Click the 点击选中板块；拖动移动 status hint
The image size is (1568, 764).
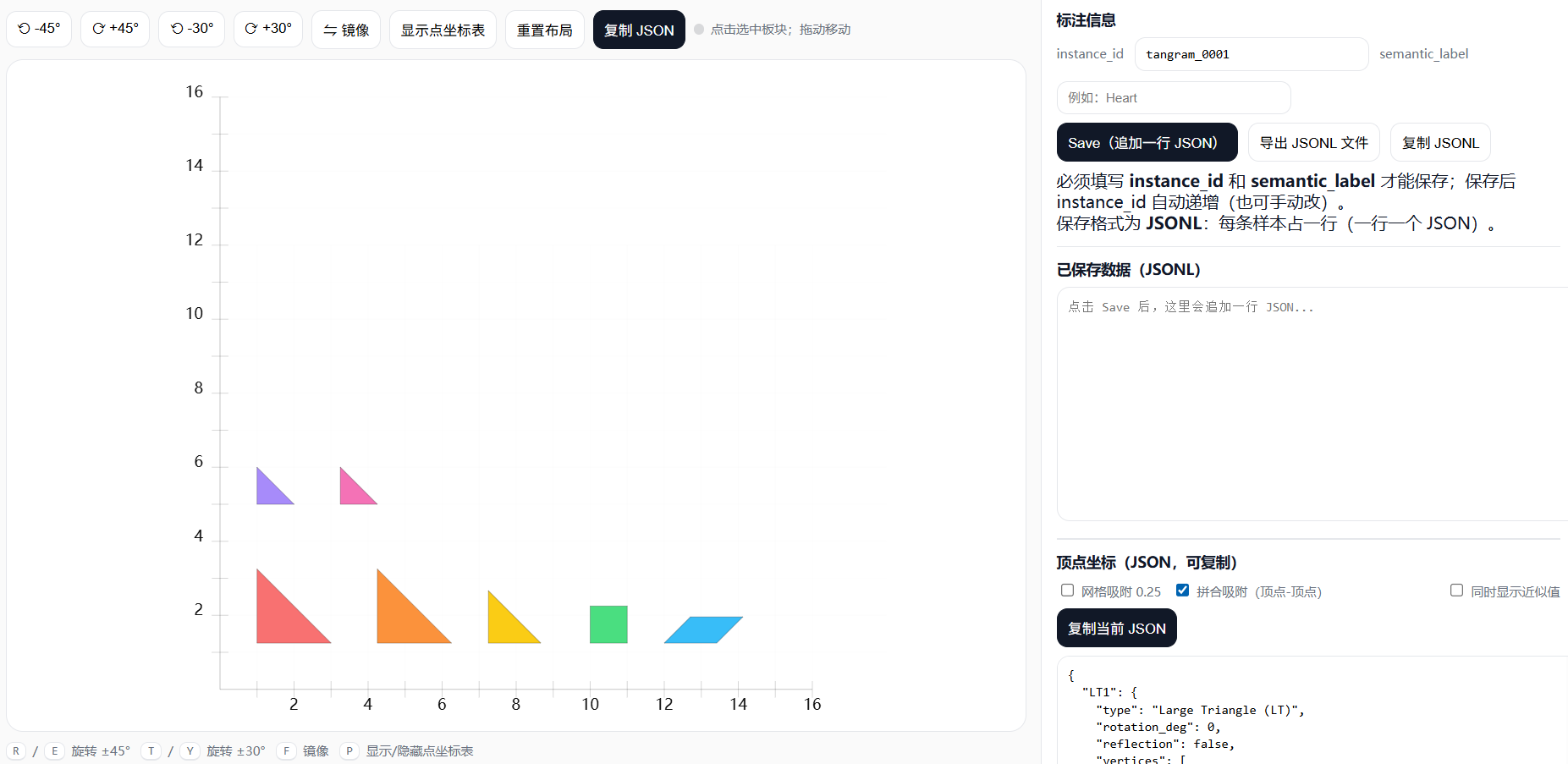coord(780,30)
